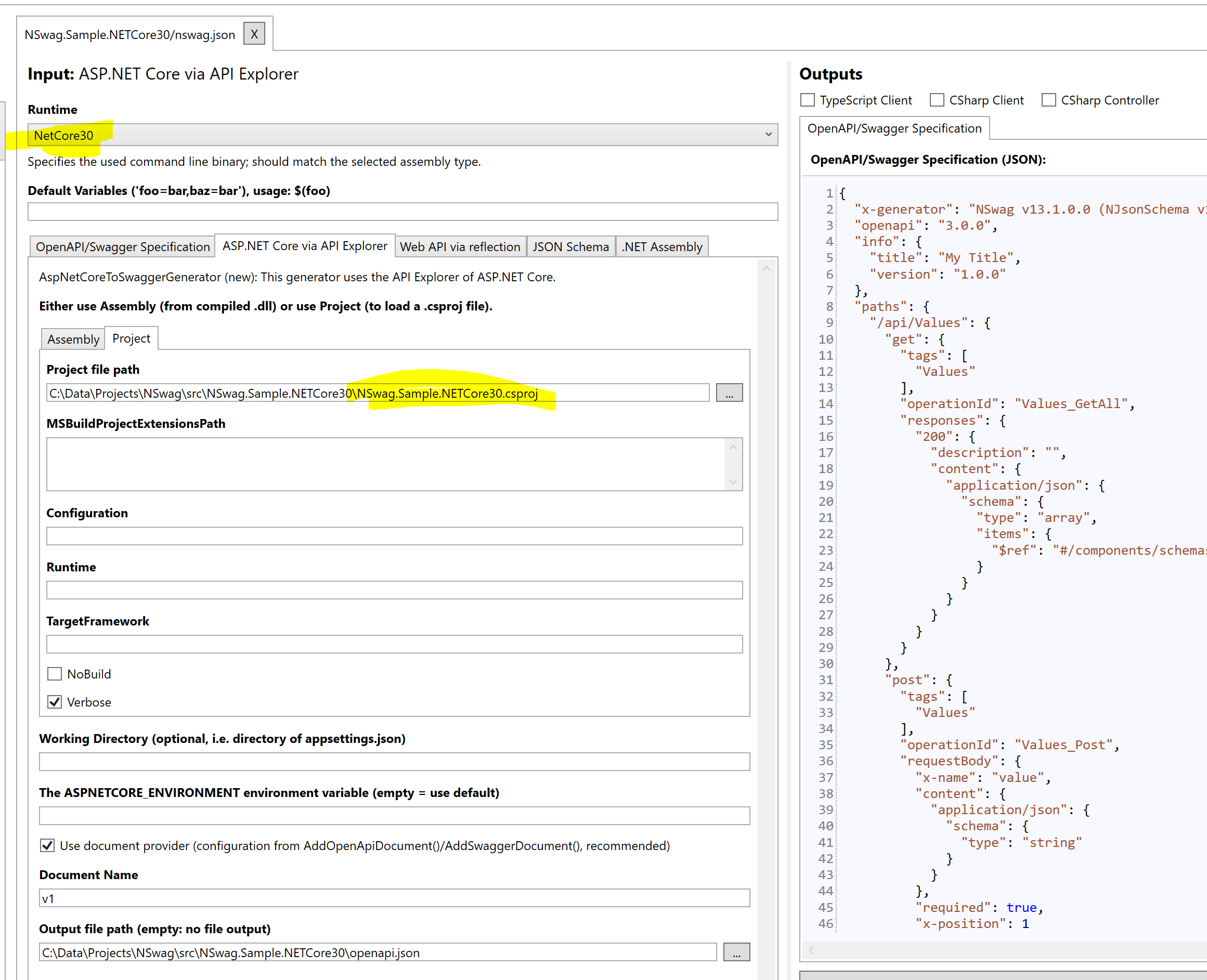The height and width of the screenshot is (980, 1207).
Task: Enable the TypeScript Client output
Action: tap(808, 99)
